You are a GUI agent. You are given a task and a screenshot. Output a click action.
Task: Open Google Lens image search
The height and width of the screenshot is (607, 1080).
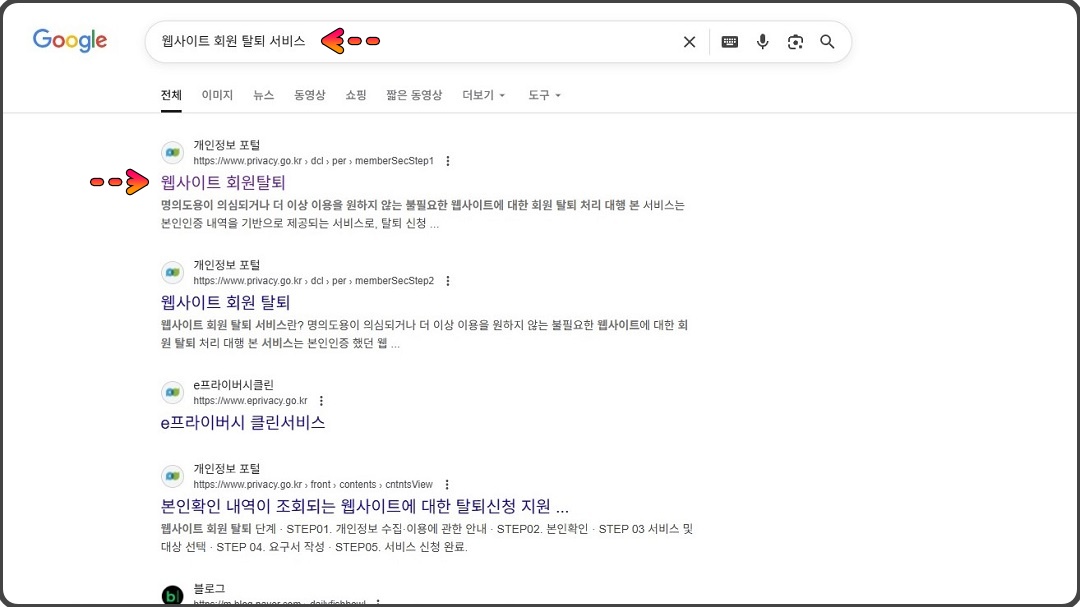point(795,42)
